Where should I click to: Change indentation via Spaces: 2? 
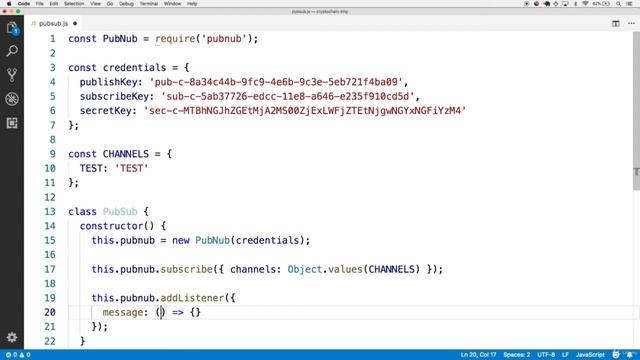(516, 355)
